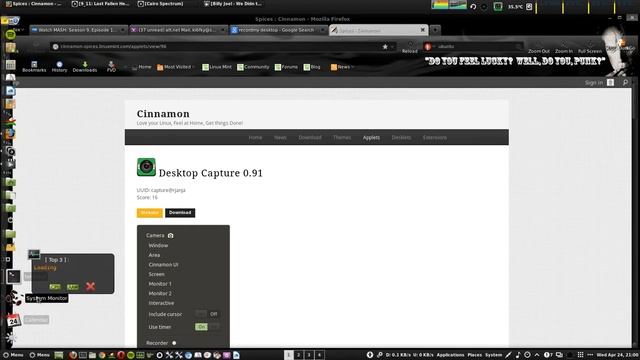Click the Zoom In toolbar button
This screenshot has height=360, width=640.
(564, 48)
